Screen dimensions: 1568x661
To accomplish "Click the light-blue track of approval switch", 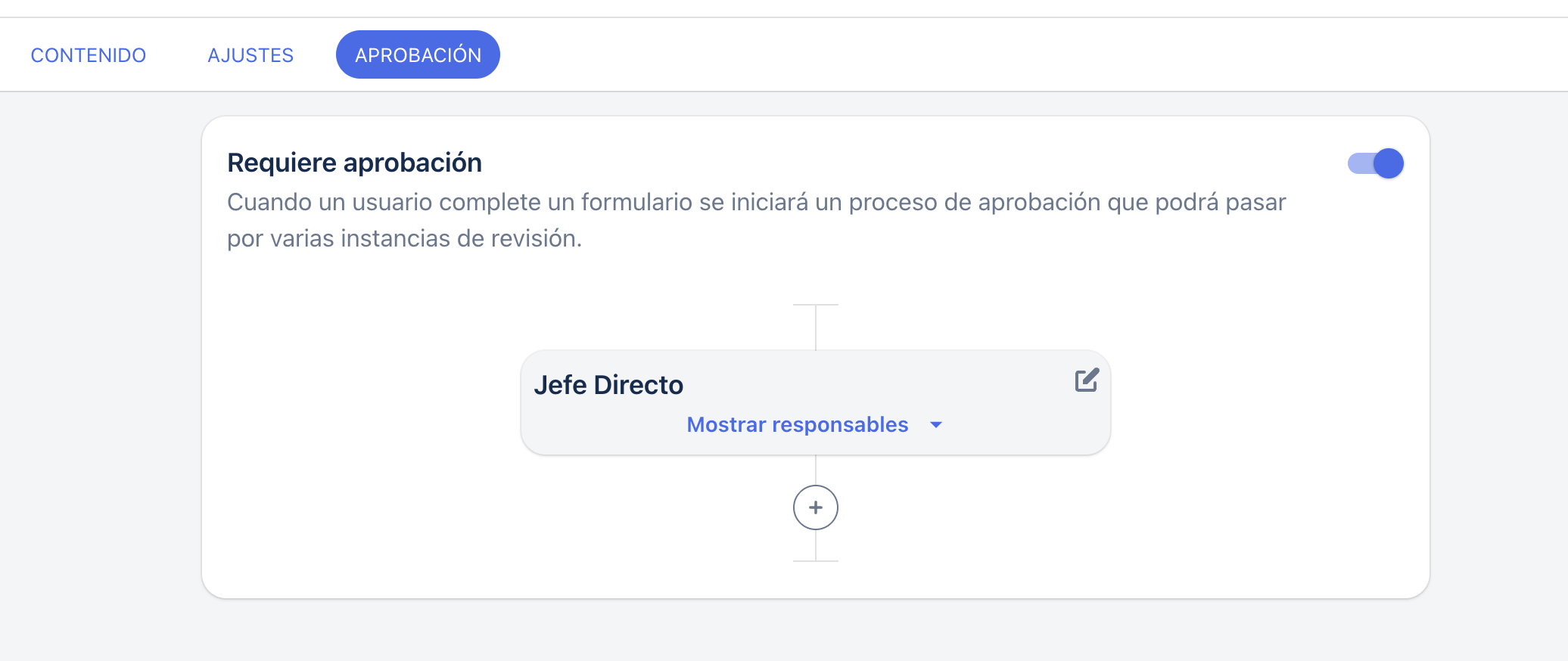I will click(1359, 163).
